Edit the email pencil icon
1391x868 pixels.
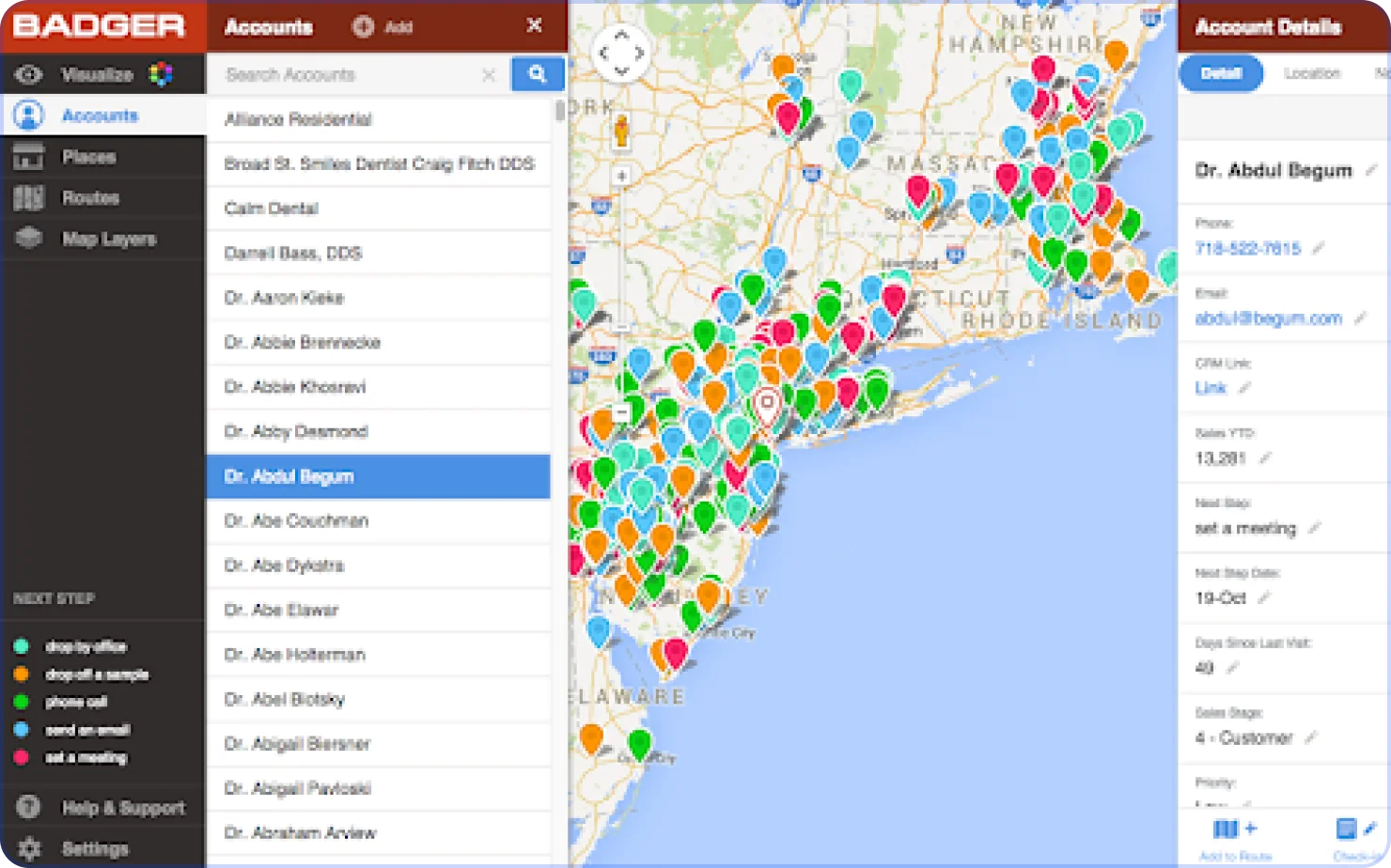point(1359,318)
